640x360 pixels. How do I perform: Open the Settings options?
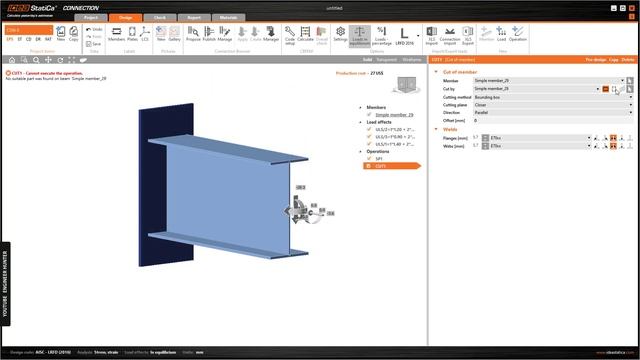pyautogui.click(x=340, y=34)
